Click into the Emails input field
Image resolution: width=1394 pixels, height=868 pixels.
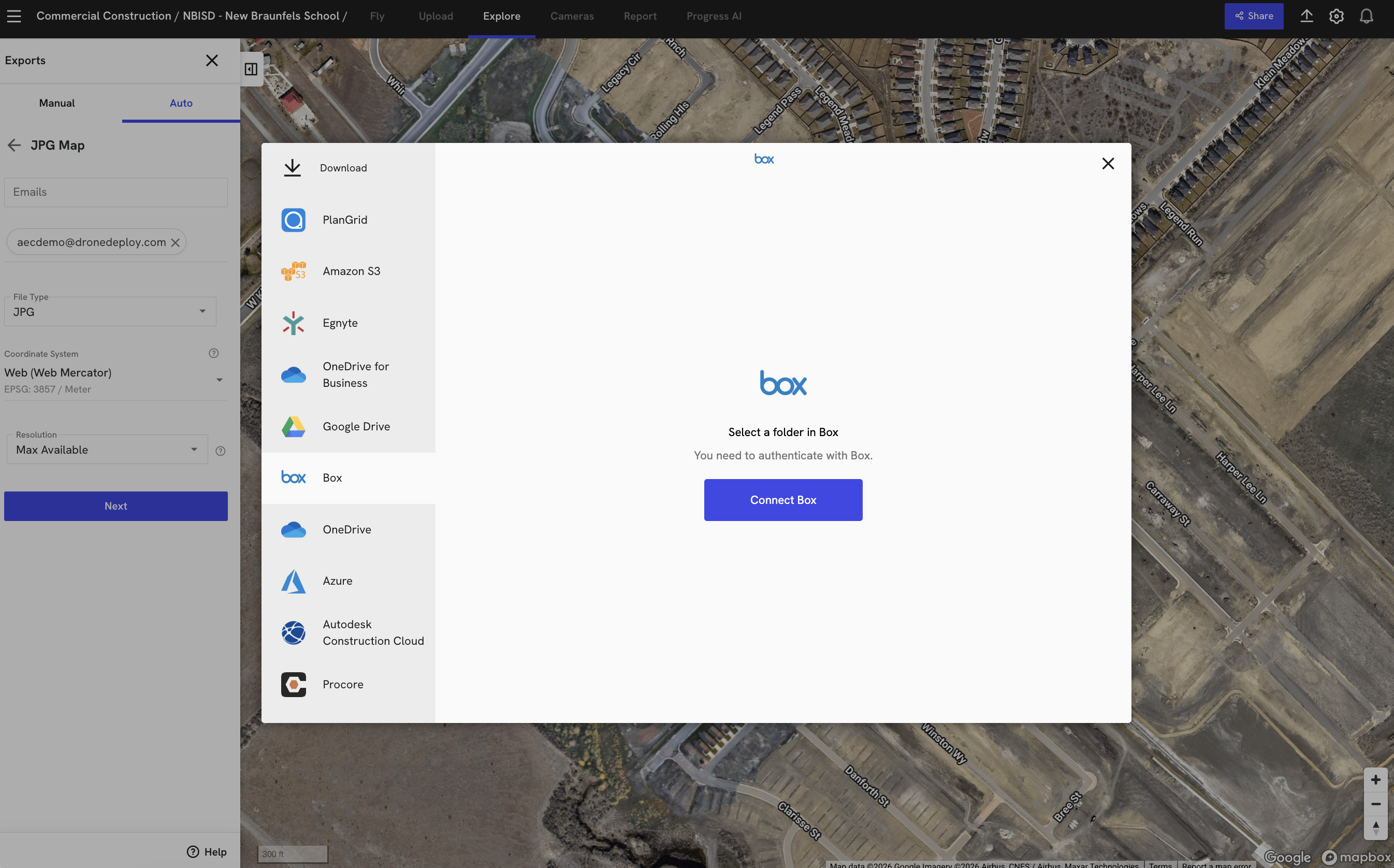tap(116, 192)
